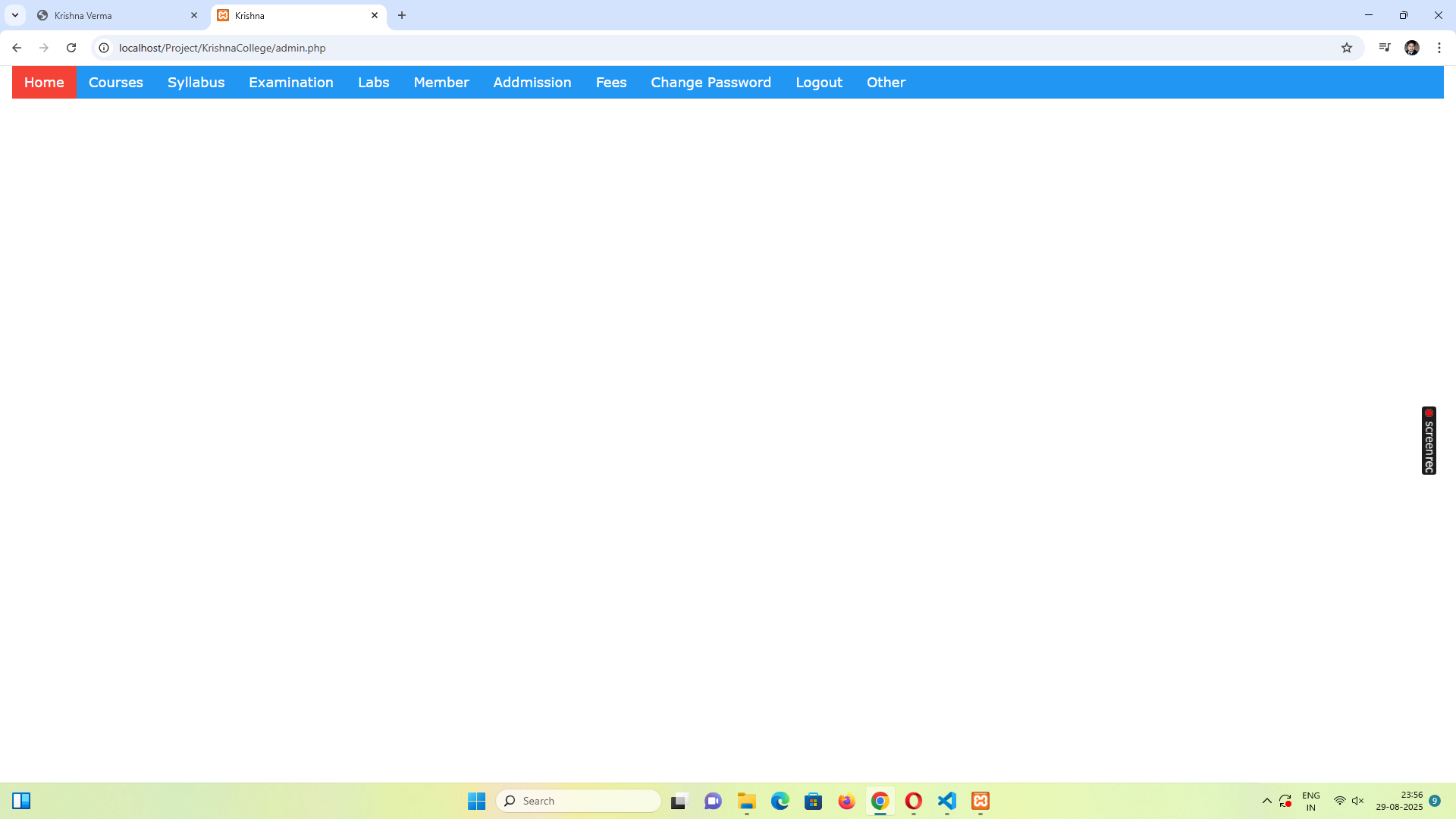Go to the Examination page
Viewport: 1456px width, 819px height.
(x=291, y=82)
